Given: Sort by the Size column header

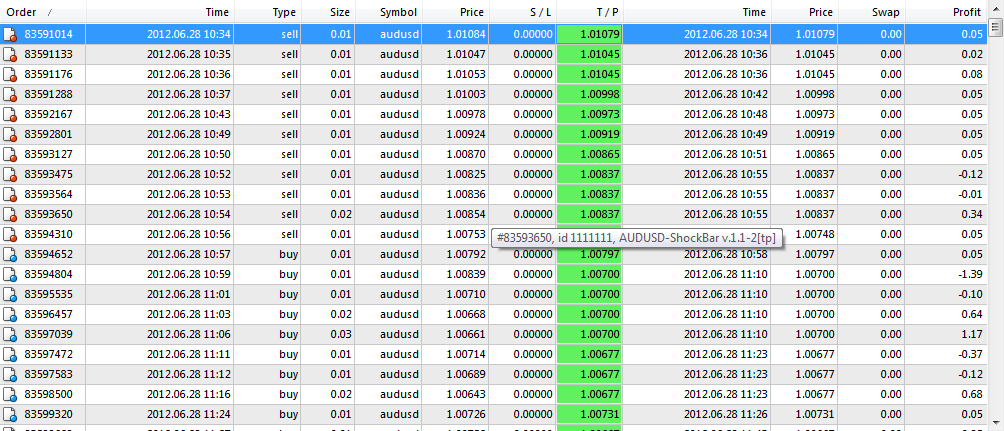Looking at the screenshot, I should (328, 12).
